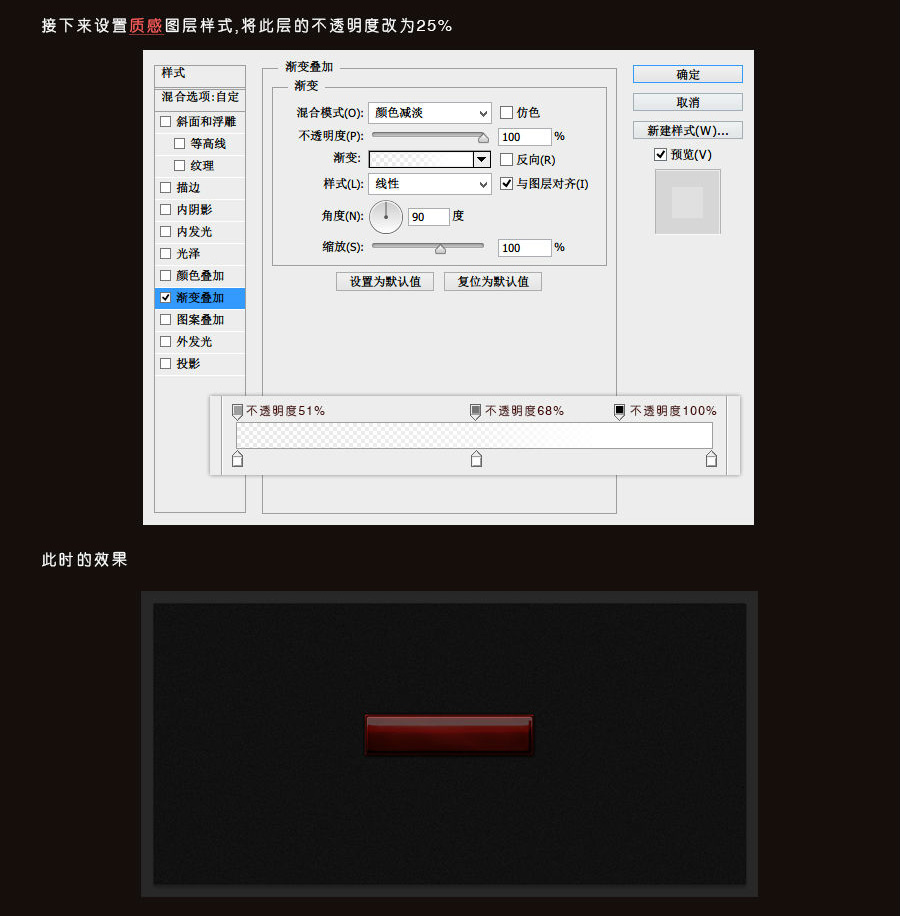The image size is (900, 916).
Task: Enable the 仿色 checkbox
Action: tap(506, 112)
